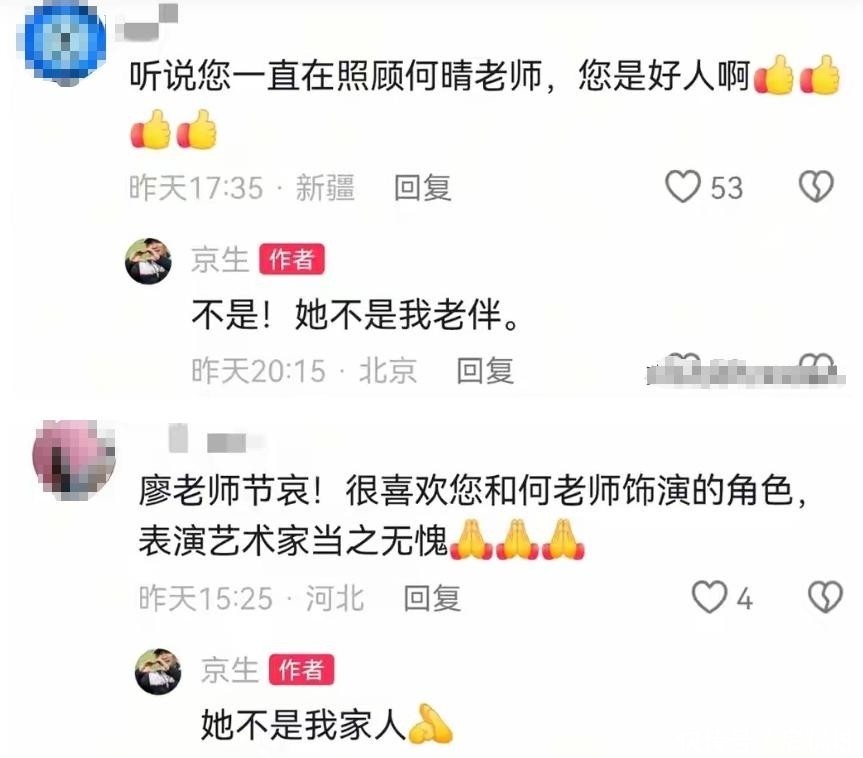Viewport: 863px width, 758px height.
Task: Tap 回复 under the 昨天20:15 北京 reply
Action: (485, 370)
